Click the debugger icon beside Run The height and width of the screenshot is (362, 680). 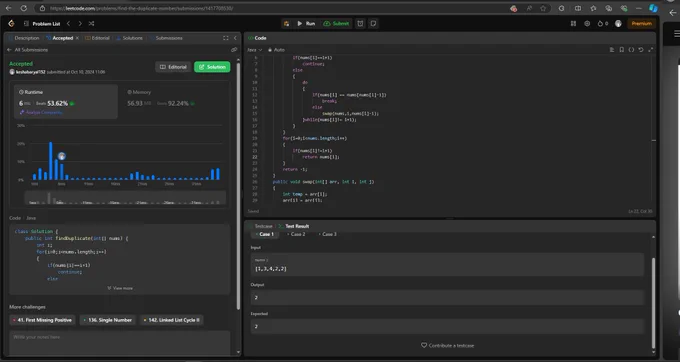tap(286, 23)
